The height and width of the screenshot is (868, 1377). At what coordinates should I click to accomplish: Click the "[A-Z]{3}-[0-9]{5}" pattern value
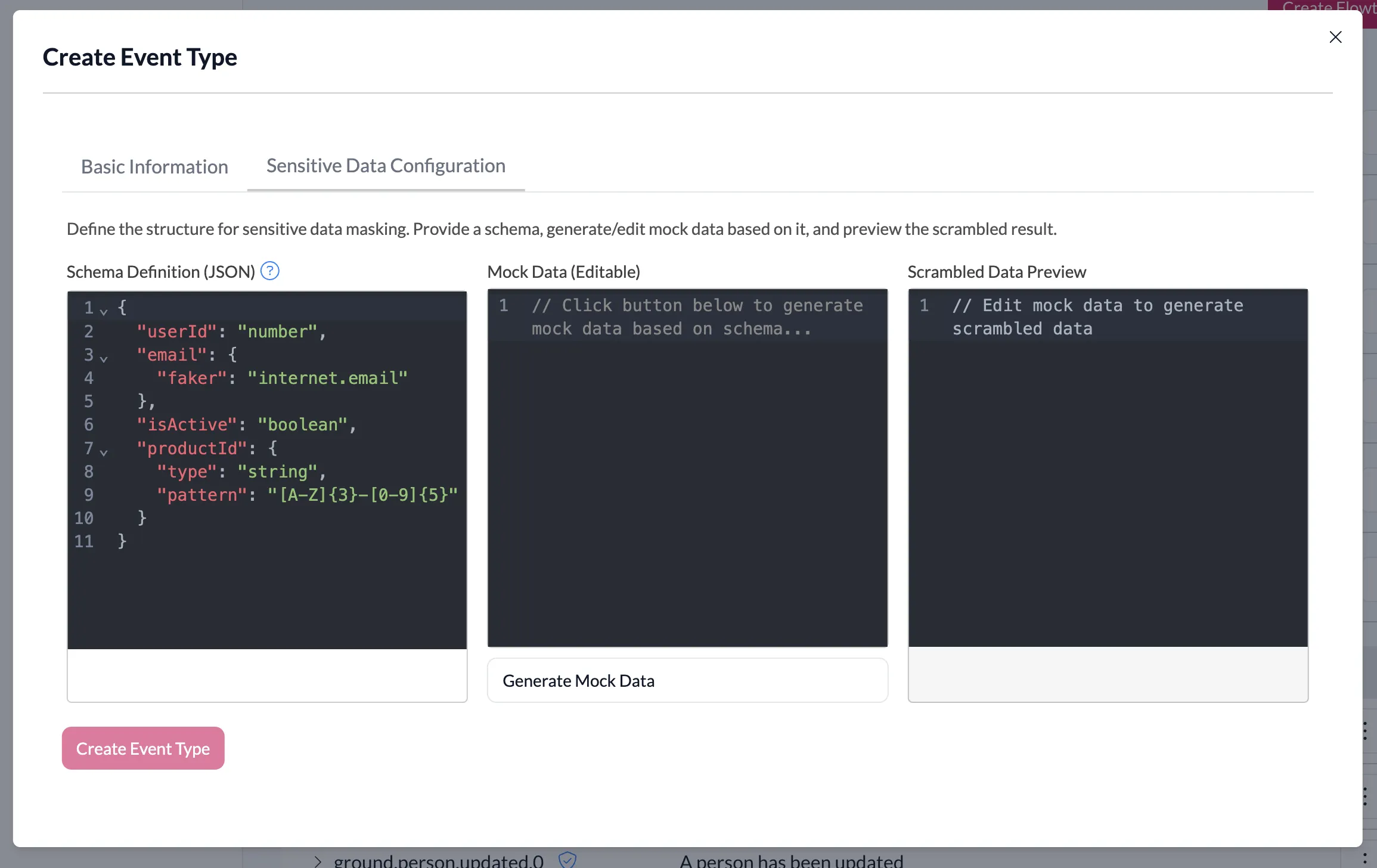coord(362,495)
